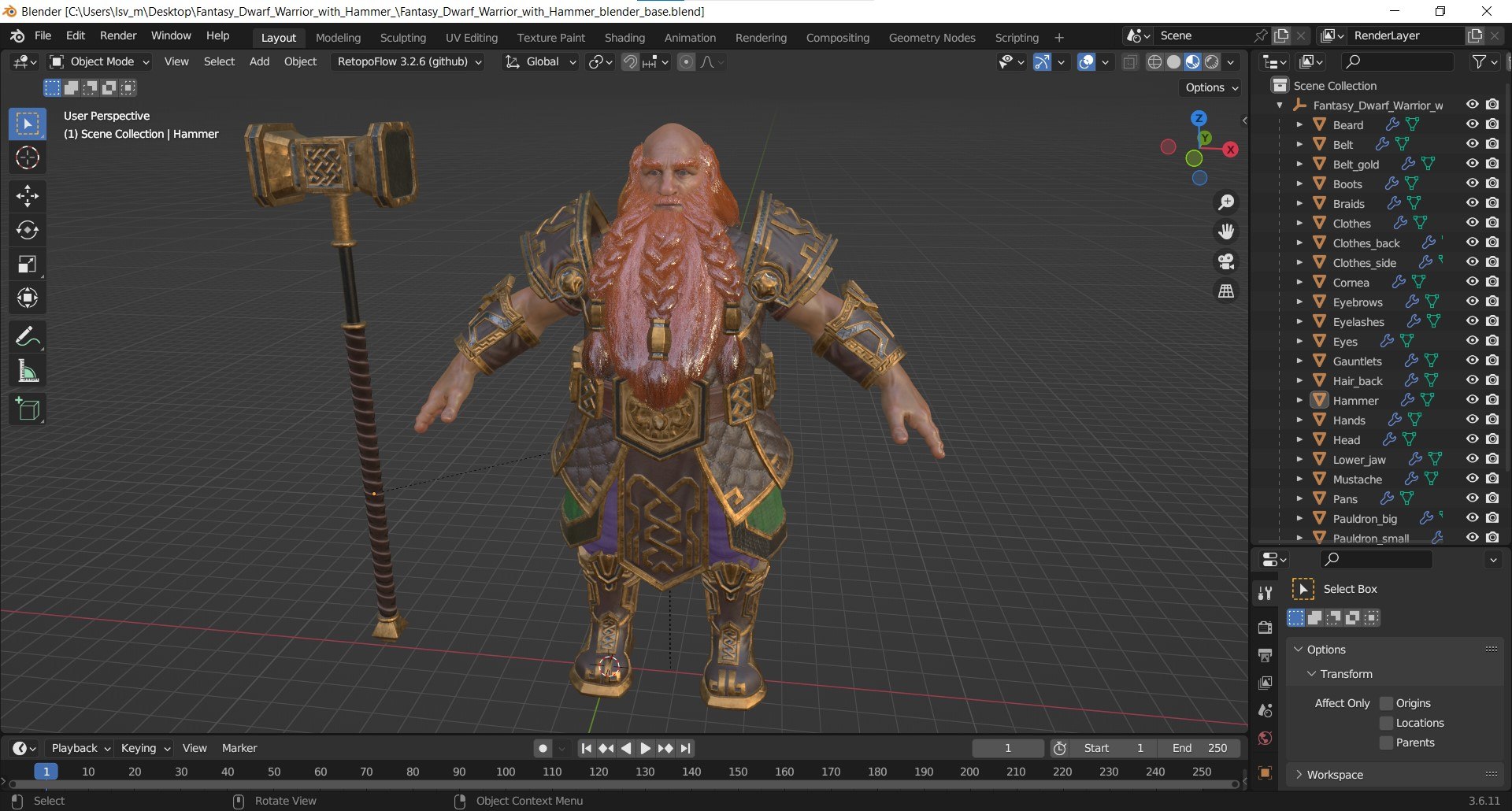Expand the Beard object in outliner
1512x811 pixels.
(x=1299, y=124)
